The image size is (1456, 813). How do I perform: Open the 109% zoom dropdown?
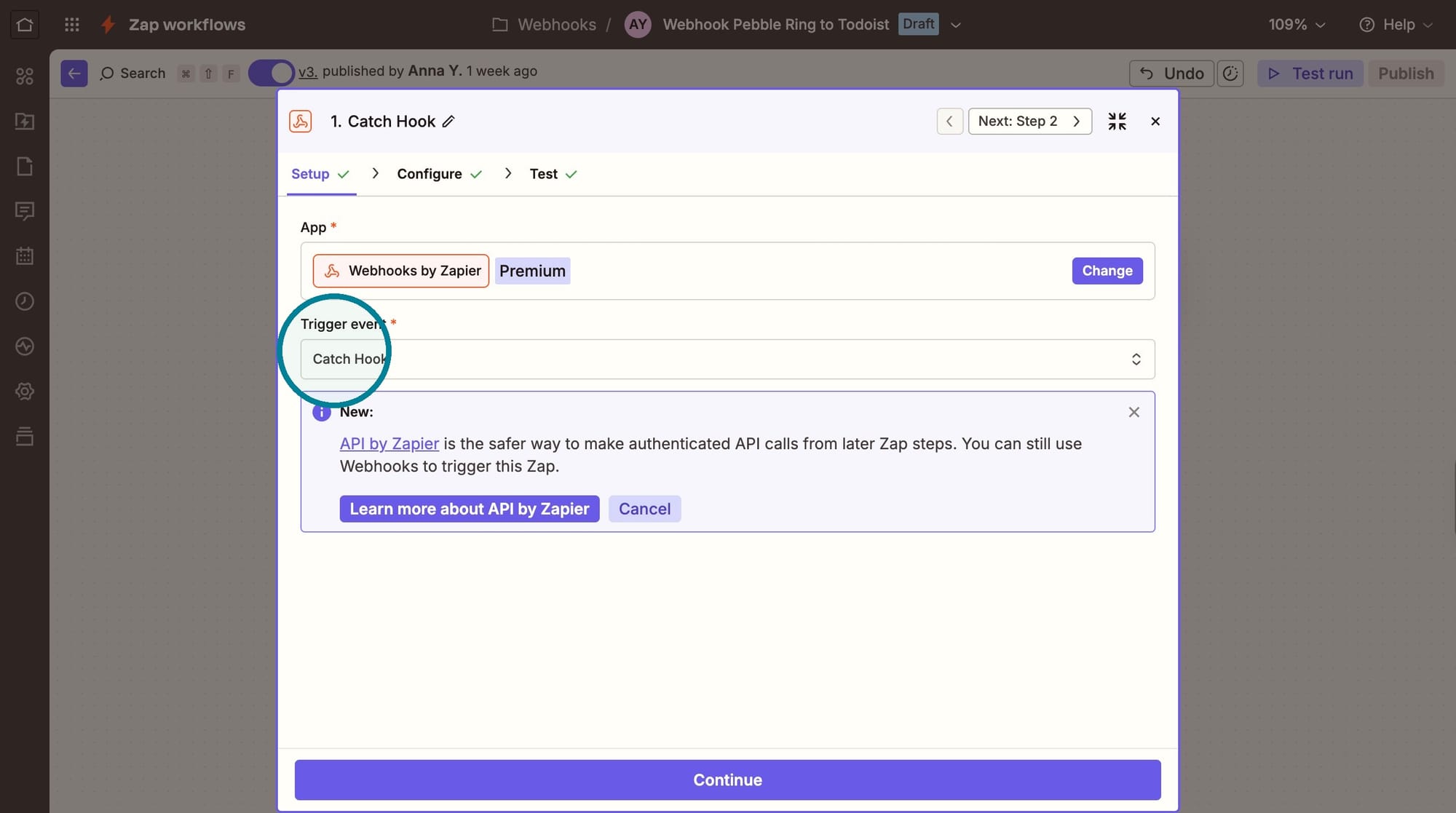(x=1297, y=25)
